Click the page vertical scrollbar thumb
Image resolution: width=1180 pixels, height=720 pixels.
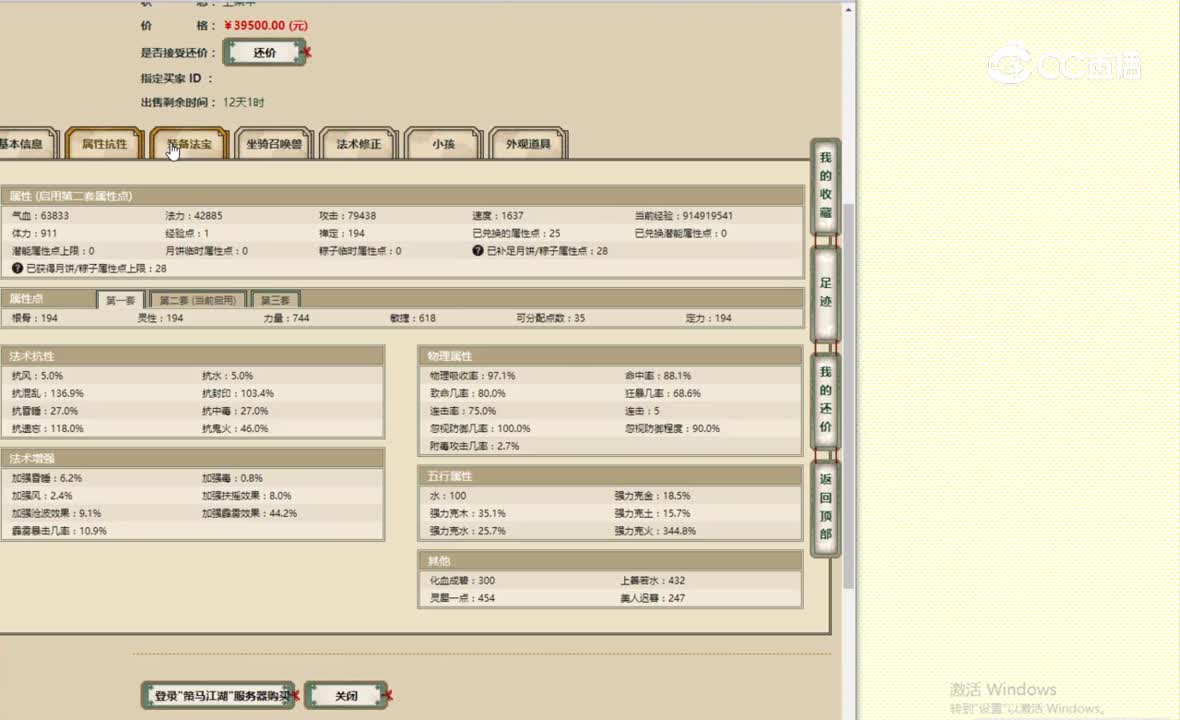[x=848, y=395]
